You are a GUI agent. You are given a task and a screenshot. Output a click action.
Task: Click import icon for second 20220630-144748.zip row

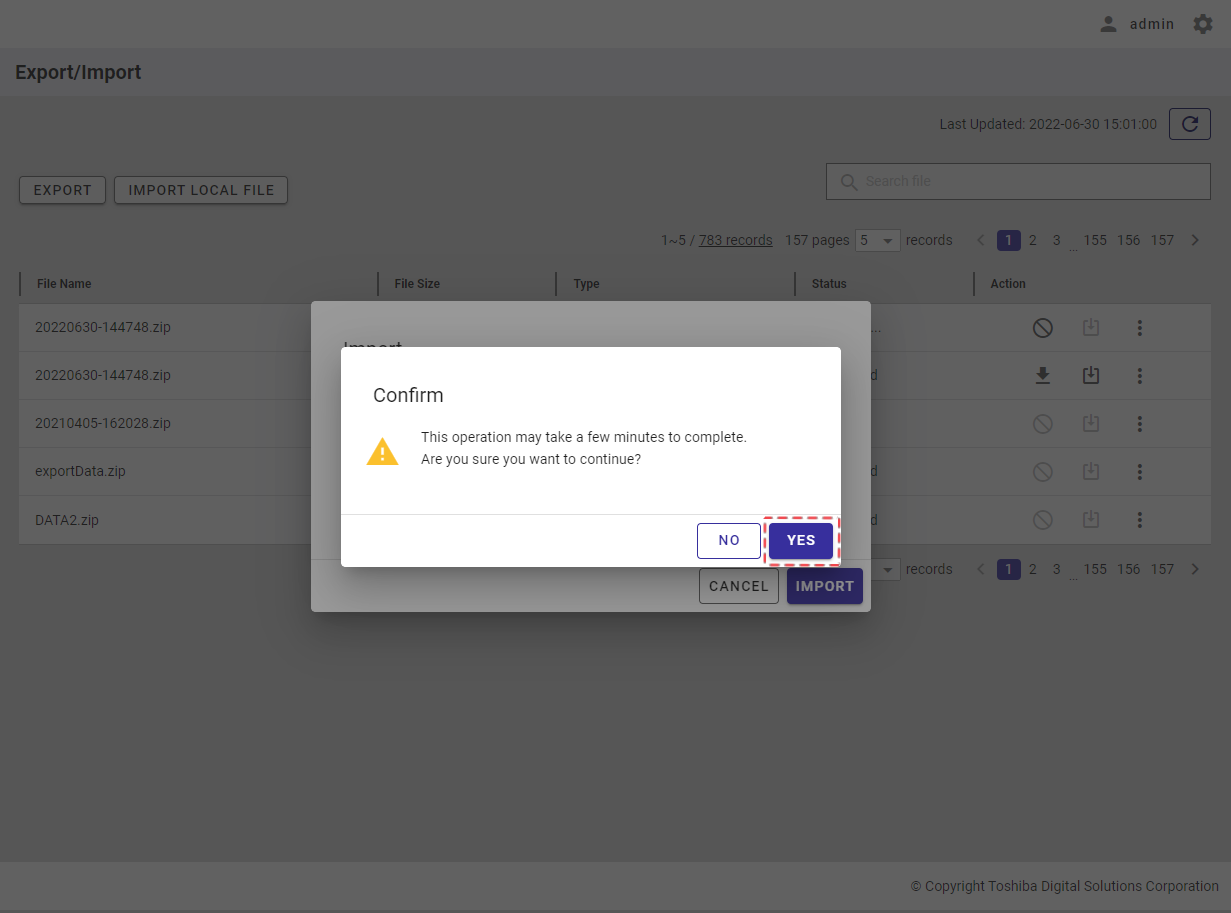pos(1091,376)
